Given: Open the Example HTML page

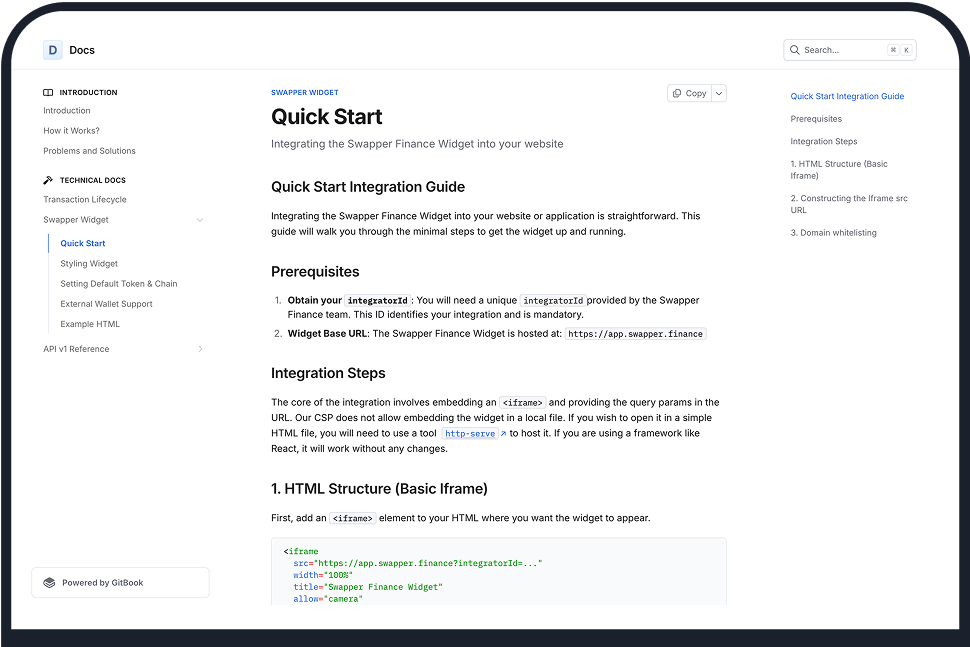Looking at the screenshot, I should pos(90,324).
